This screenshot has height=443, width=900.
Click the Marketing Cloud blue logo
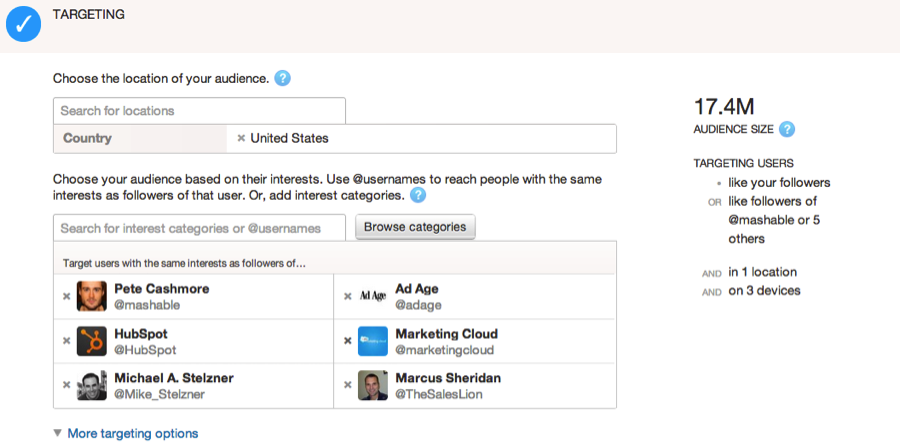pyautogui.click(x=373, y=341)
